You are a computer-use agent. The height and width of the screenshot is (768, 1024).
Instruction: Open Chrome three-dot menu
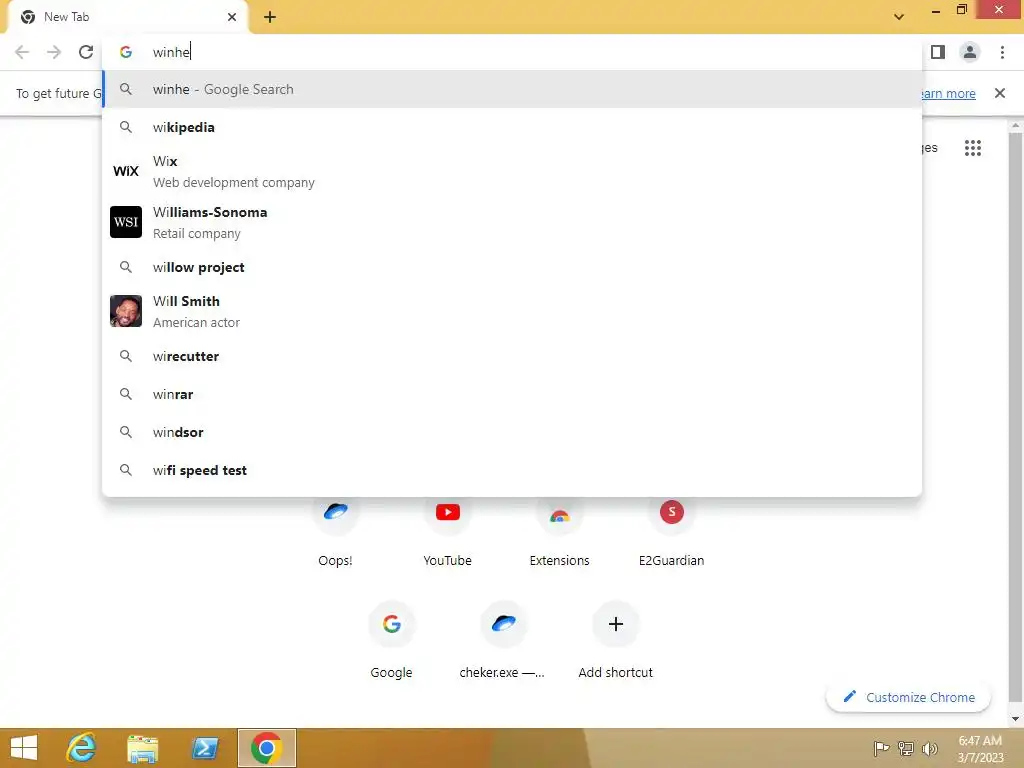[x=1002, y=52]
